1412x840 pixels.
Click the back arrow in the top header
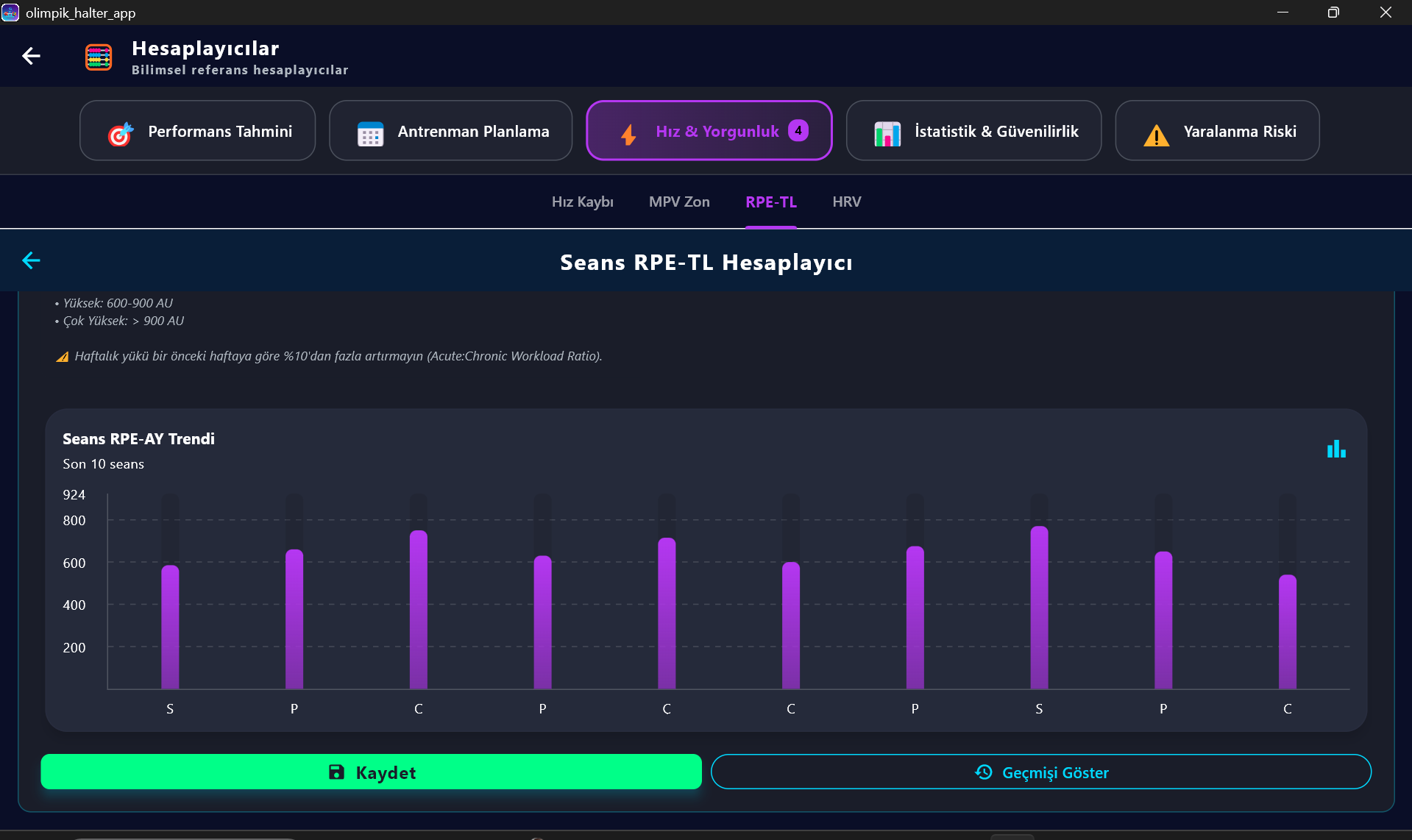[x=31, y=56]
